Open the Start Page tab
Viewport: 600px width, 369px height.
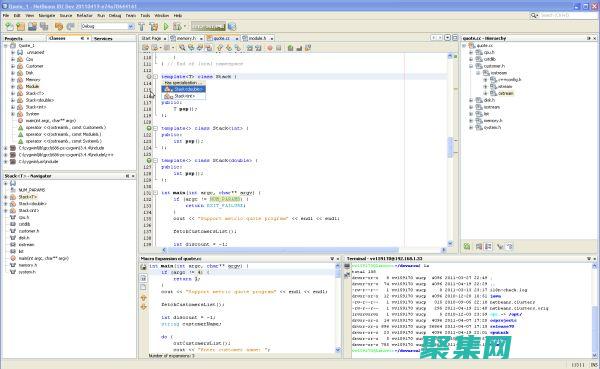click(x=151, y=38)
